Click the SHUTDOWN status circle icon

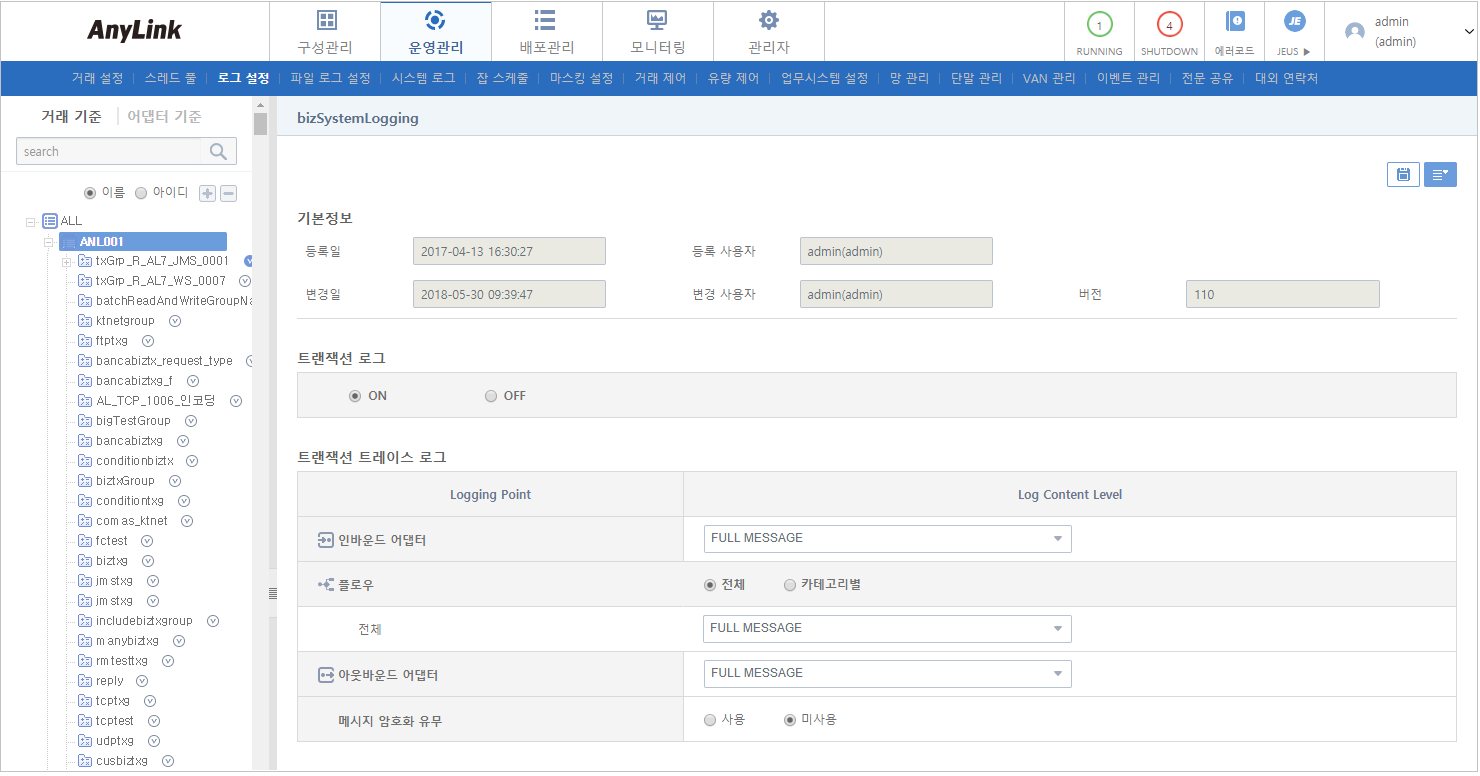click(1169, 25)
